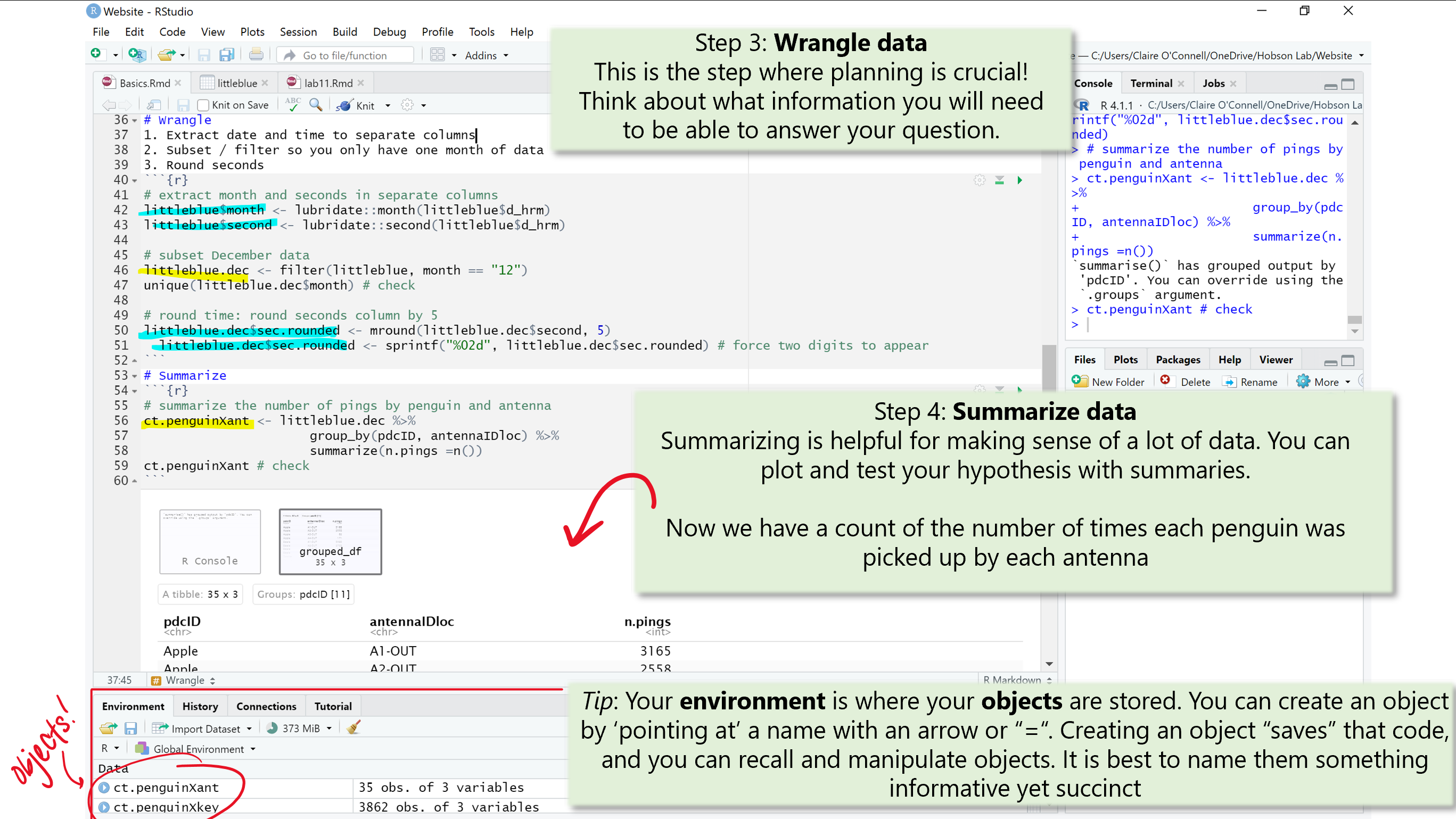The image size is (1456, 819).
Task: Open the R Markdown file type selector
Action: click(1018, 680)
